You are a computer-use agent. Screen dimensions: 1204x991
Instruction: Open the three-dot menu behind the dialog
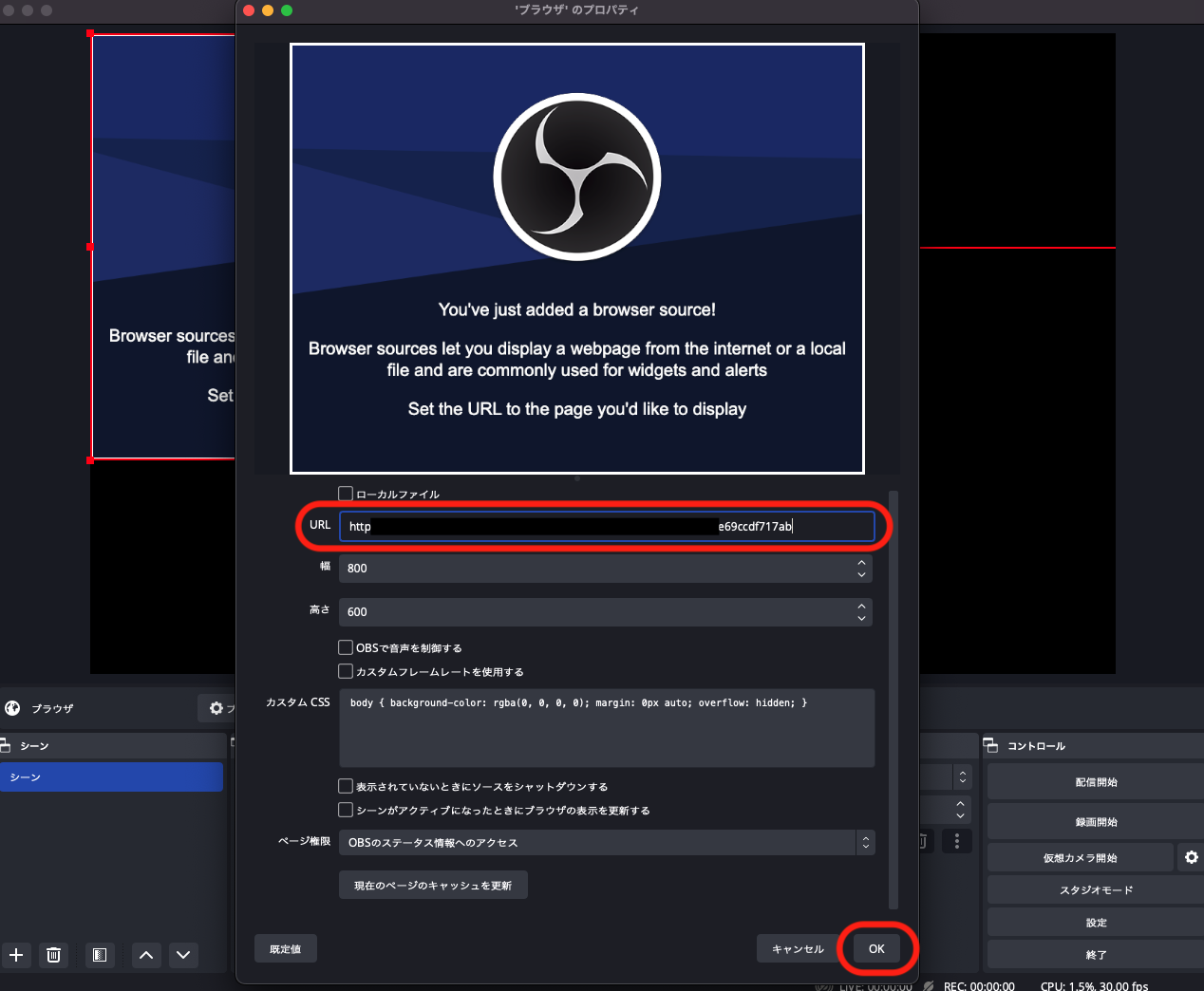(x=957, y=841)
